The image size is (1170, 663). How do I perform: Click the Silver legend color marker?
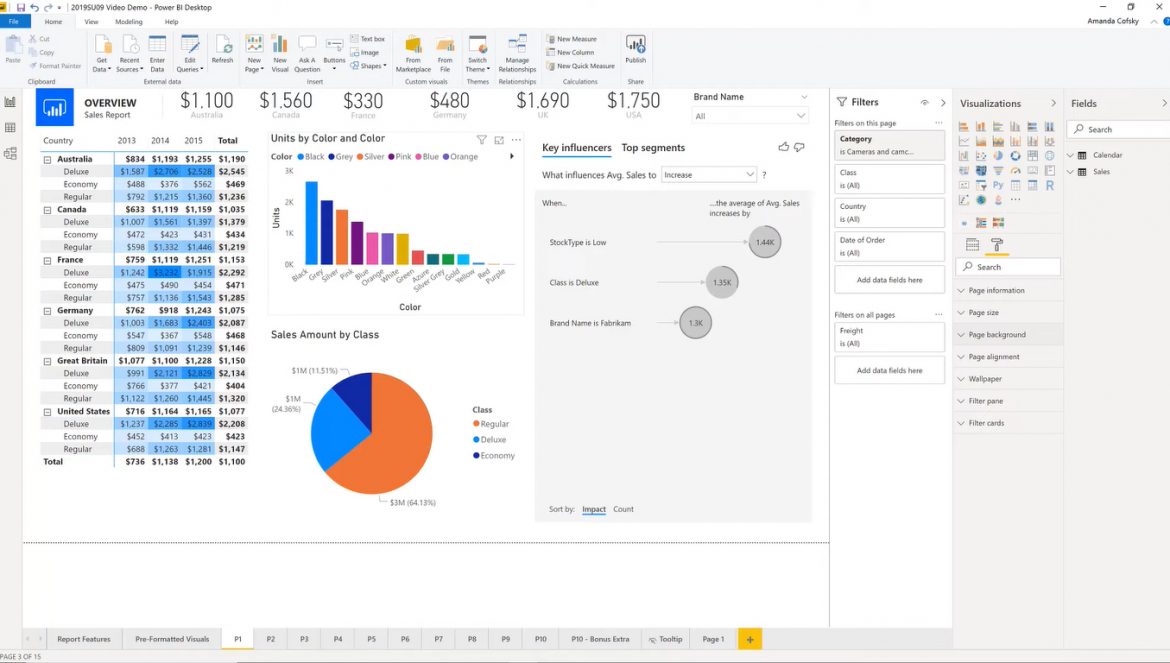[360, 157]
